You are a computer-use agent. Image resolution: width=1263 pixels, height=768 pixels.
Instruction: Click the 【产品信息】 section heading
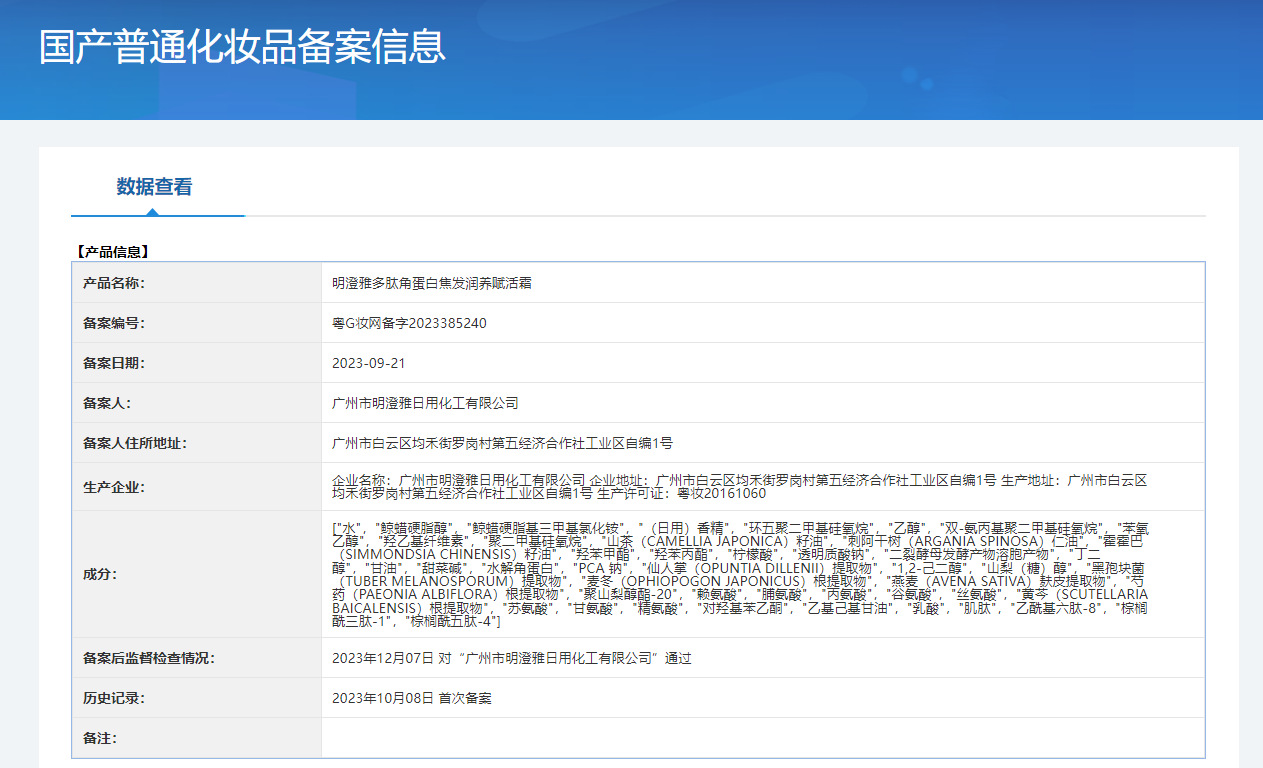tap(113, 252)
